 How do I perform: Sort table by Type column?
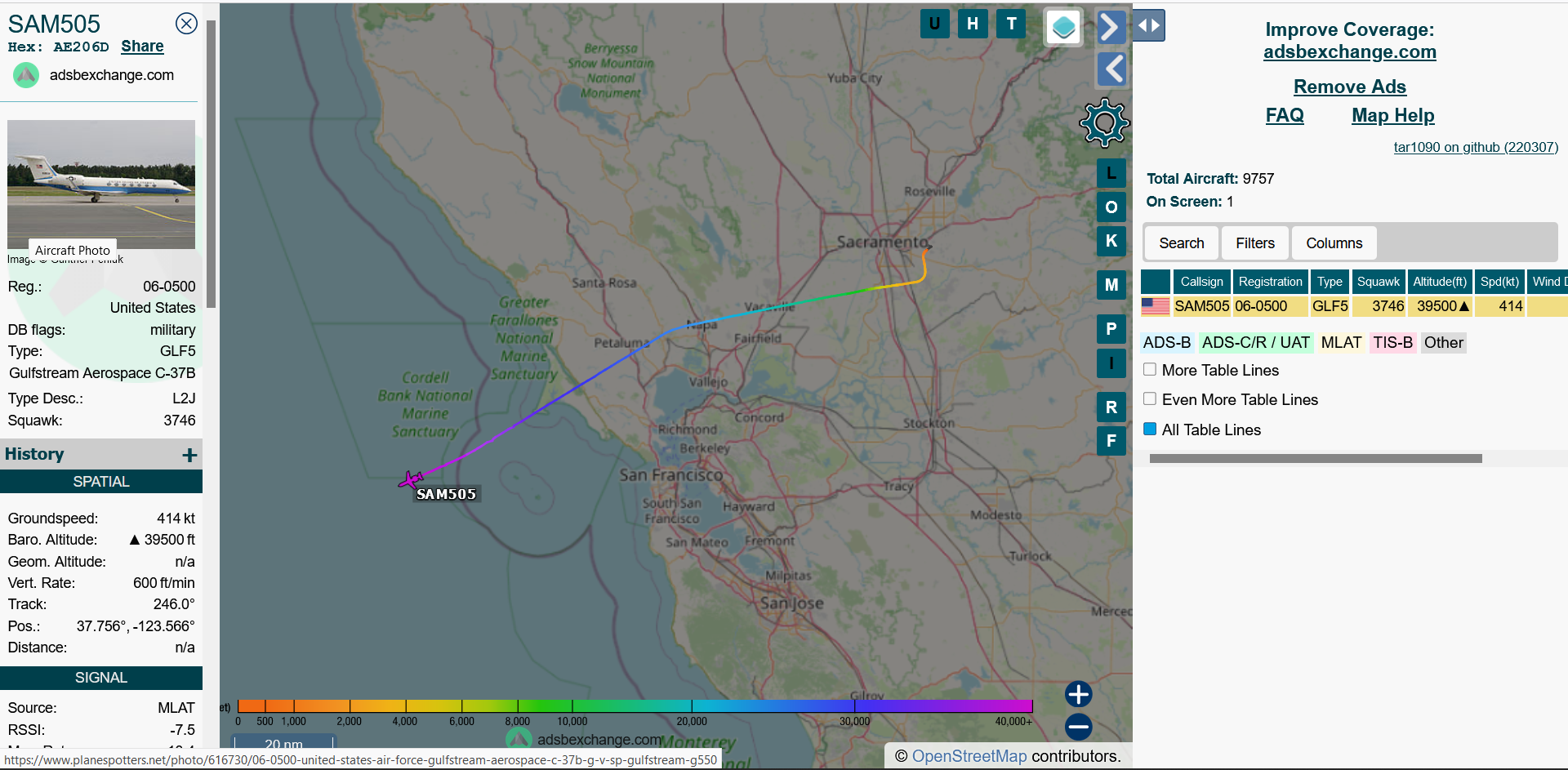1330,282
